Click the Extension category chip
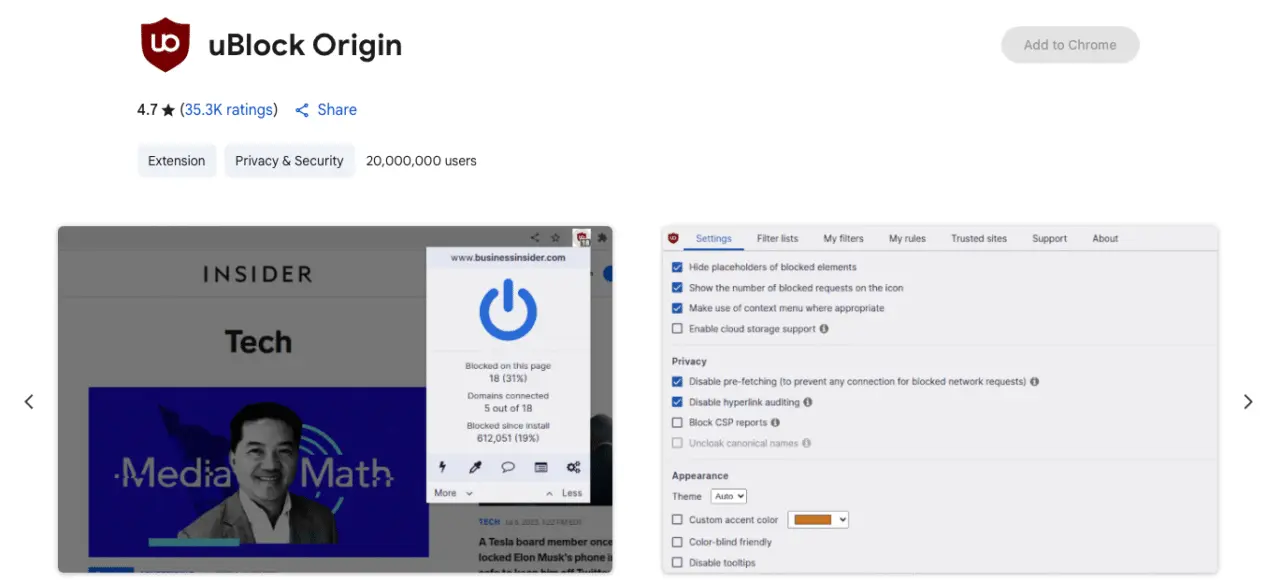Screen dimensions: 1280x582 [177, 161]
